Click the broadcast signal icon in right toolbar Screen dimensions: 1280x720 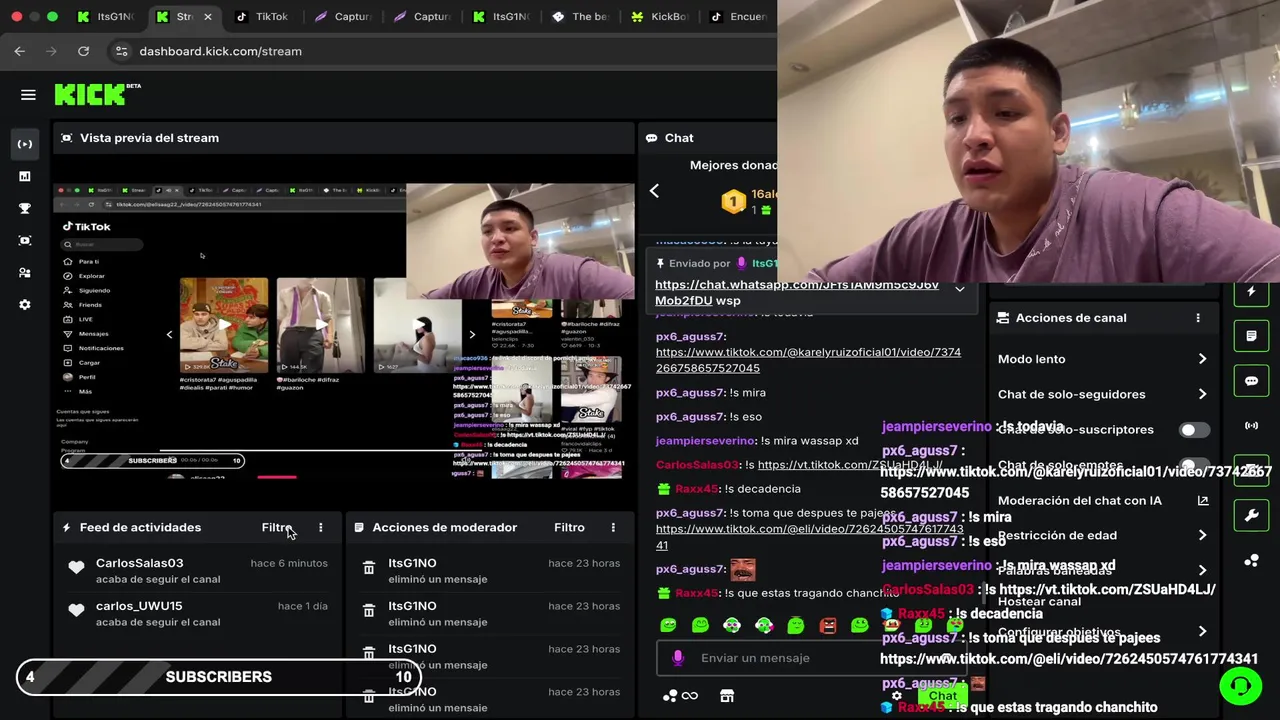1251,426
